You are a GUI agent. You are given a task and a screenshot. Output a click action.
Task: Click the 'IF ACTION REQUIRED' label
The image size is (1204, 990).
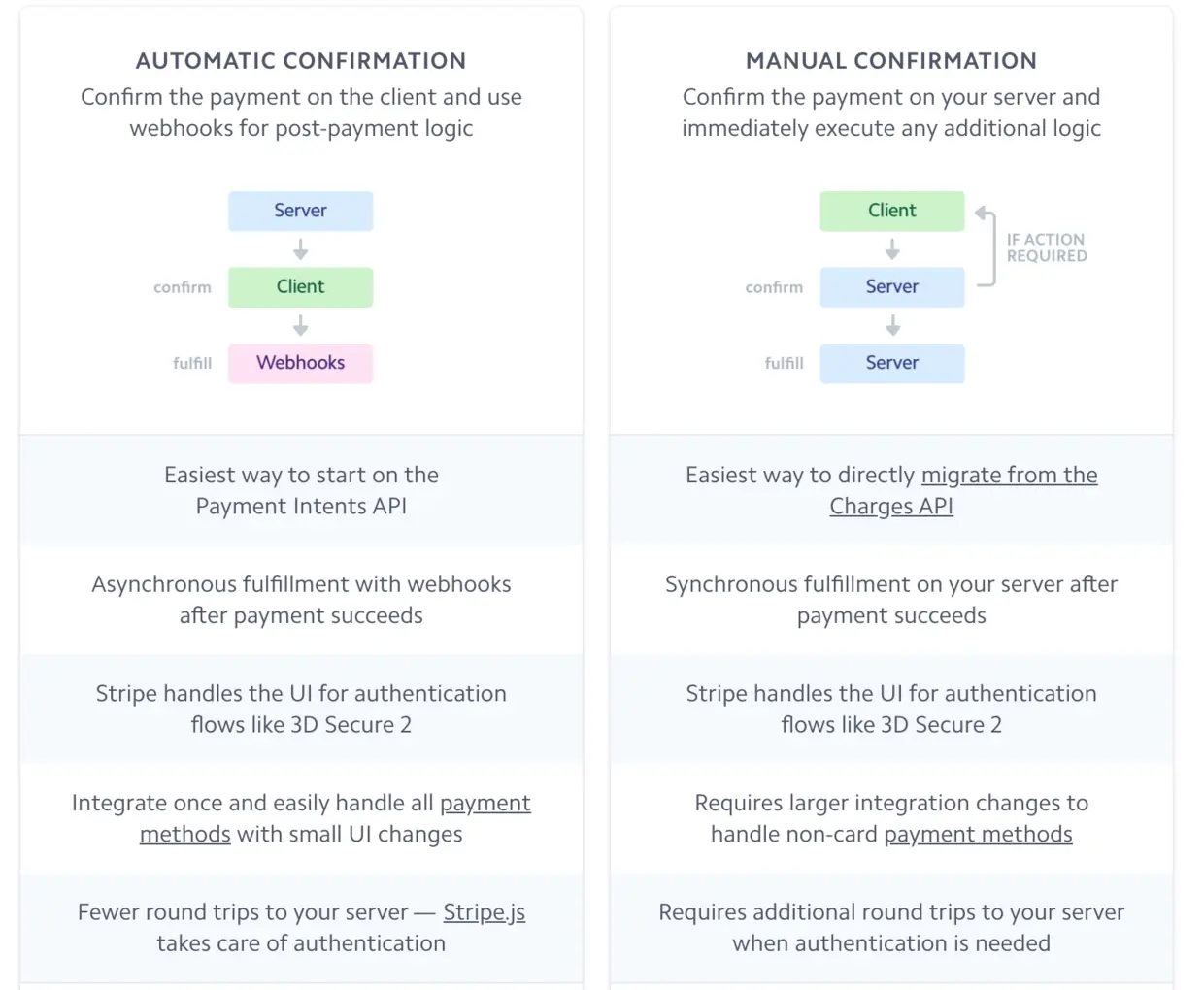coord(1047,247)
